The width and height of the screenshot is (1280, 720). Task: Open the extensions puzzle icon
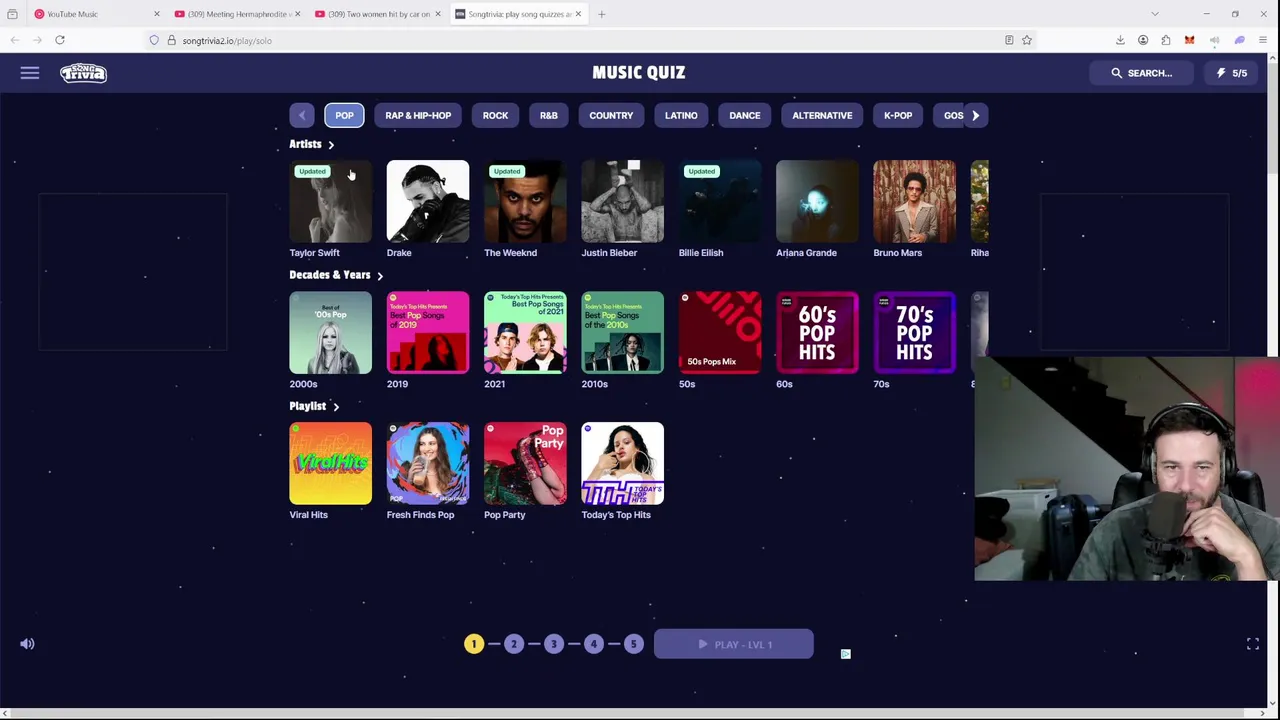(x=1166, y=40)
